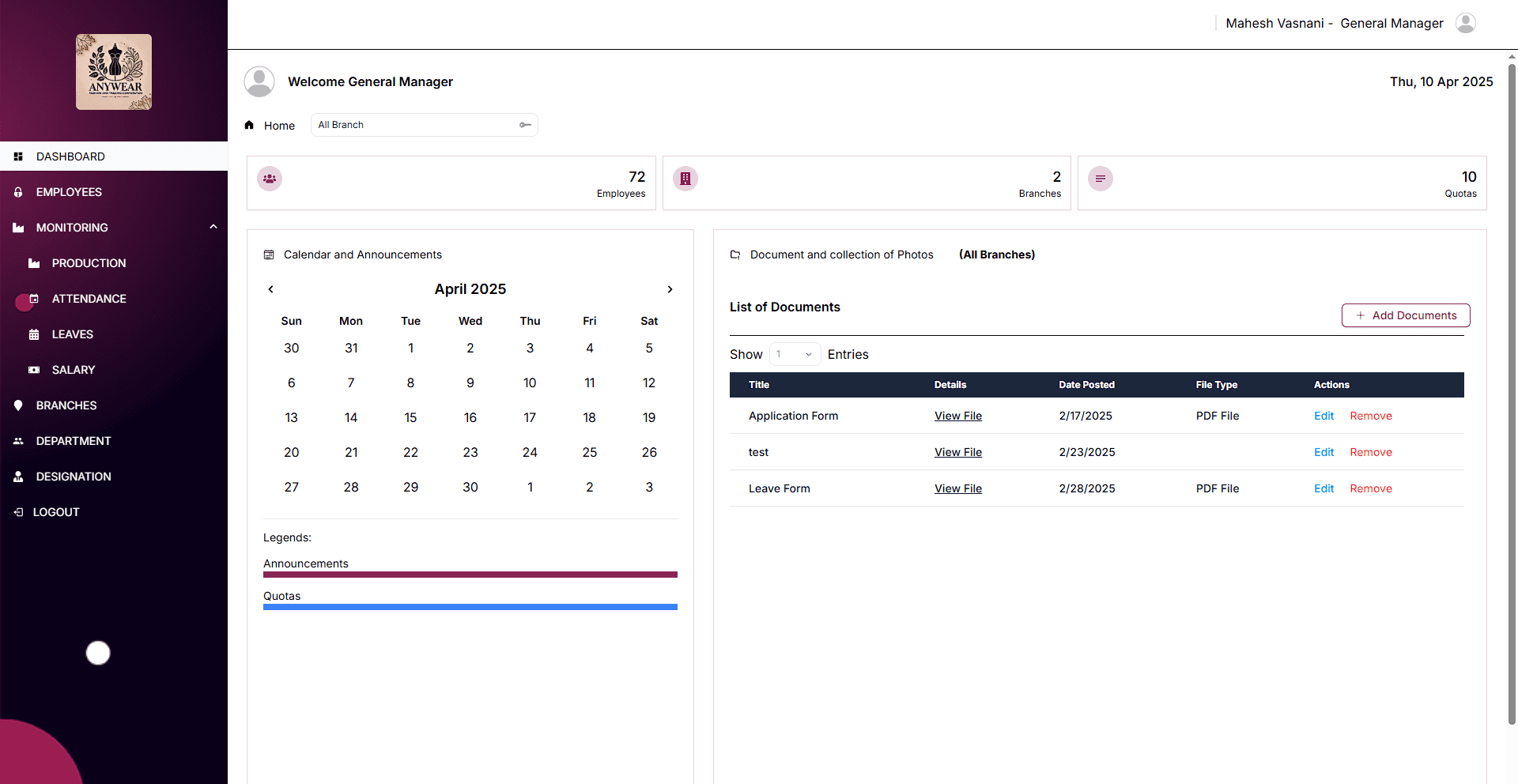Viewport: 1518px width, 784px height.
Task: Click the Branches building icon
Action: pyautogui.click(x=685, y=179)
